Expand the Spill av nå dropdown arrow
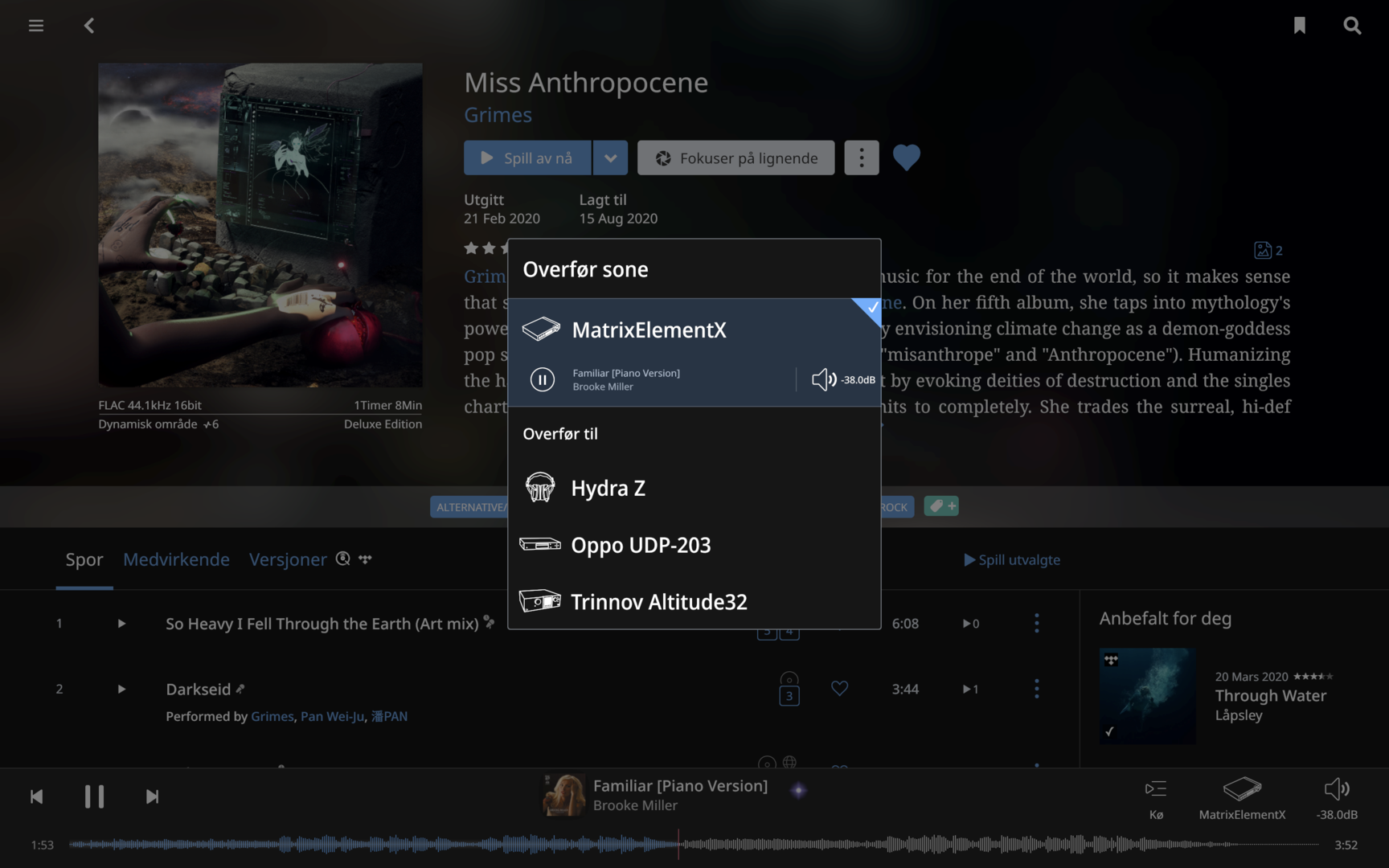 point(610,158)
